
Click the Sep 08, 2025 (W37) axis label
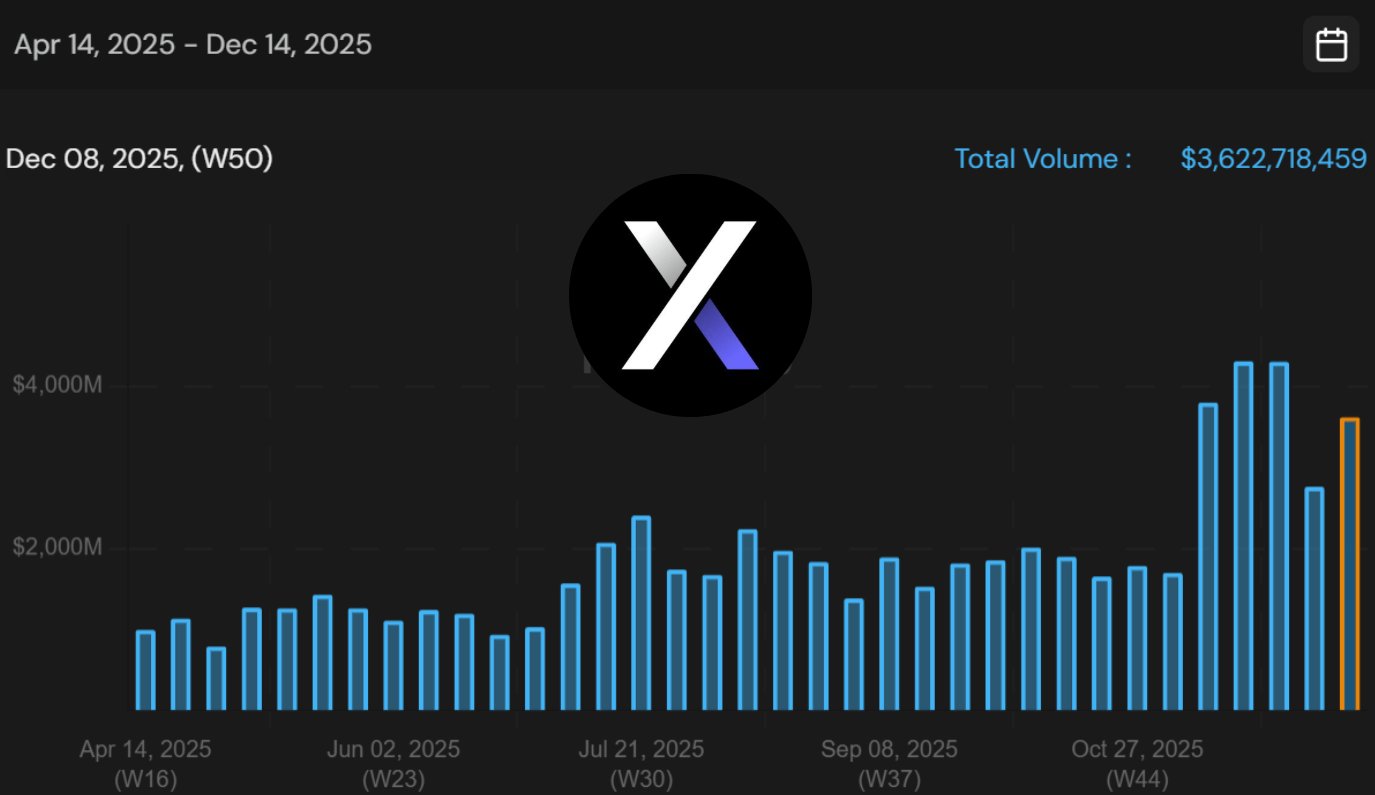click(x=889, y=763)
